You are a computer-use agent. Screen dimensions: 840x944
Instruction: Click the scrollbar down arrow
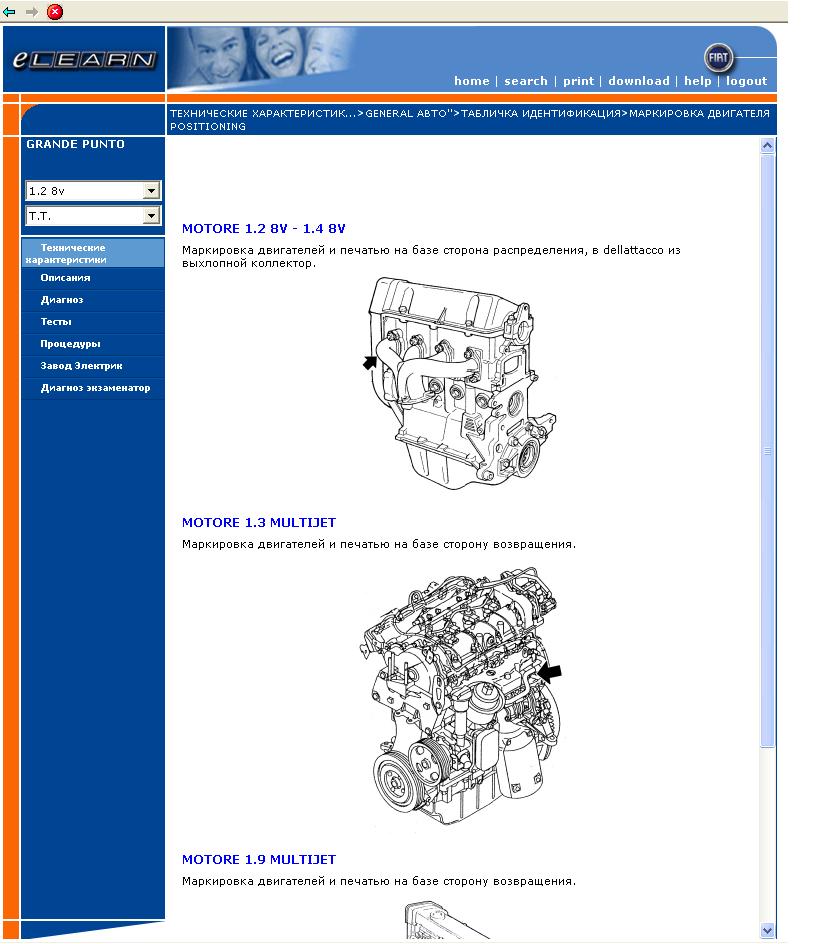[767, 930]
